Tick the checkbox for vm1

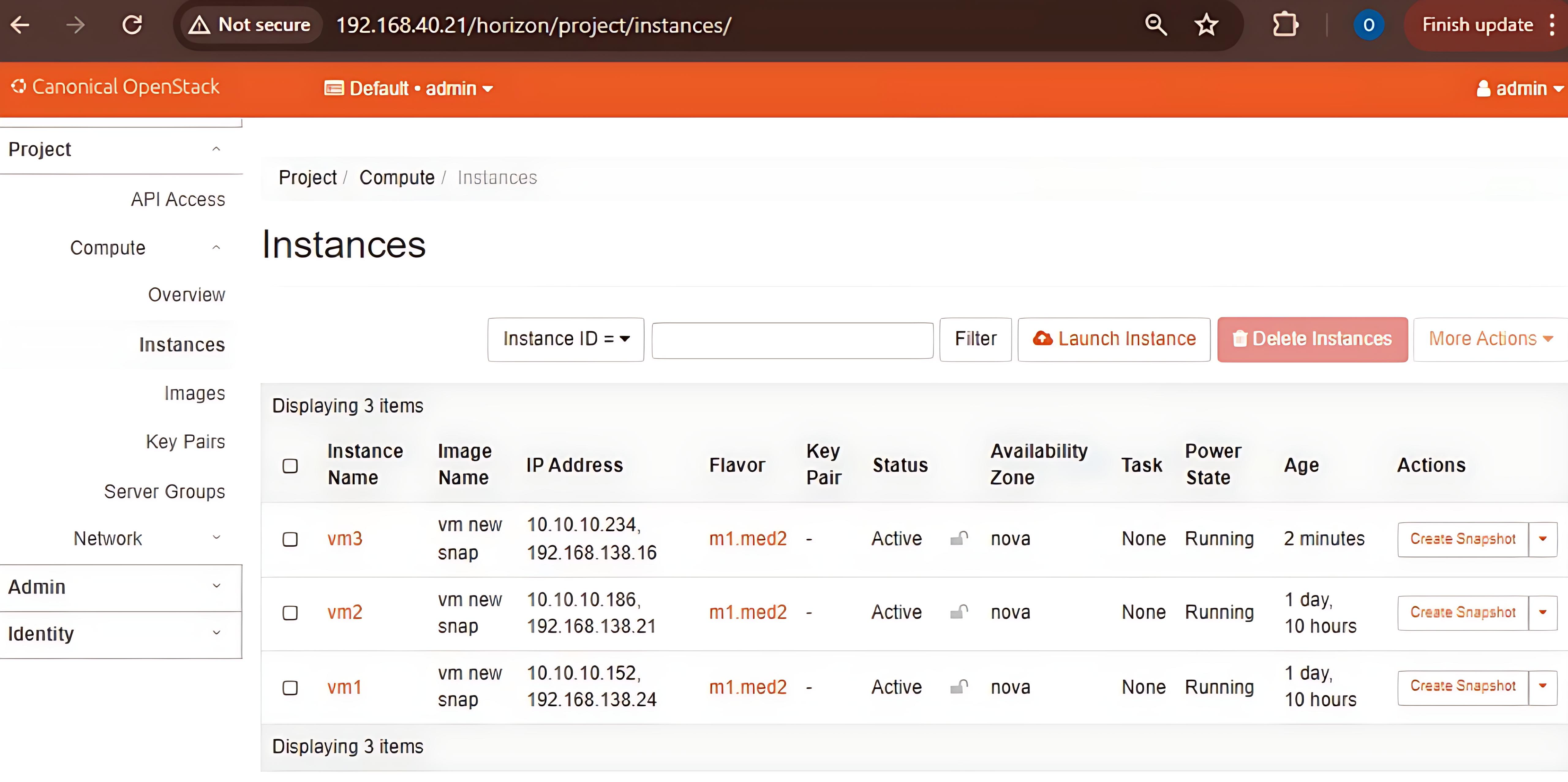tap(290, 688)
